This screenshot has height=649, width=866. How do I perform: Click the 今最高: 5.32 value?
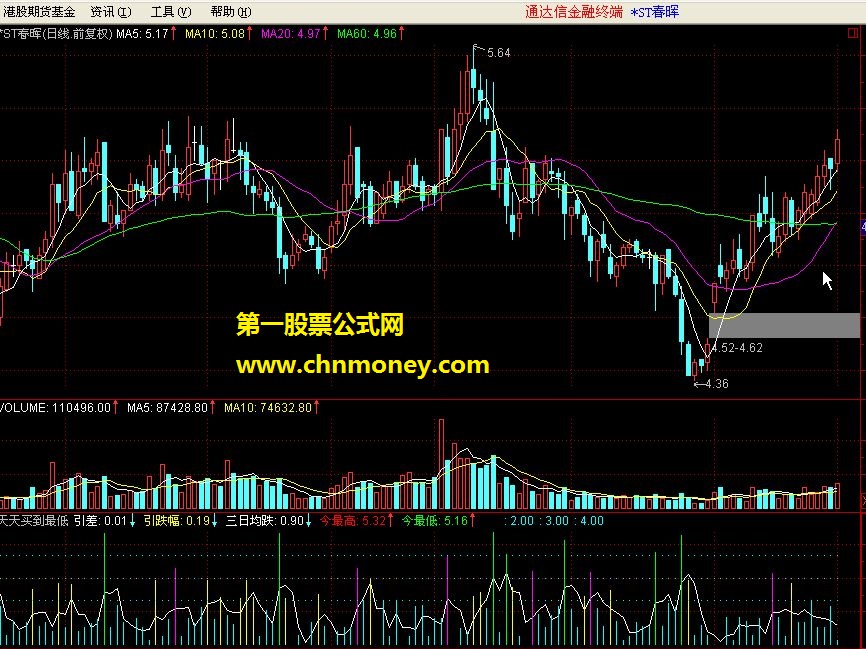point(356,521)
